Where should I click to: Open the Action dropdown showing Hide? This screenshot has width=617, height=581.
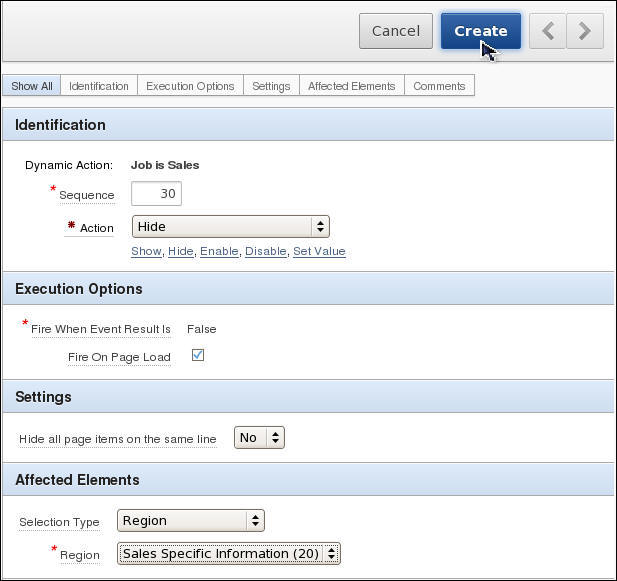pos(230,227)
